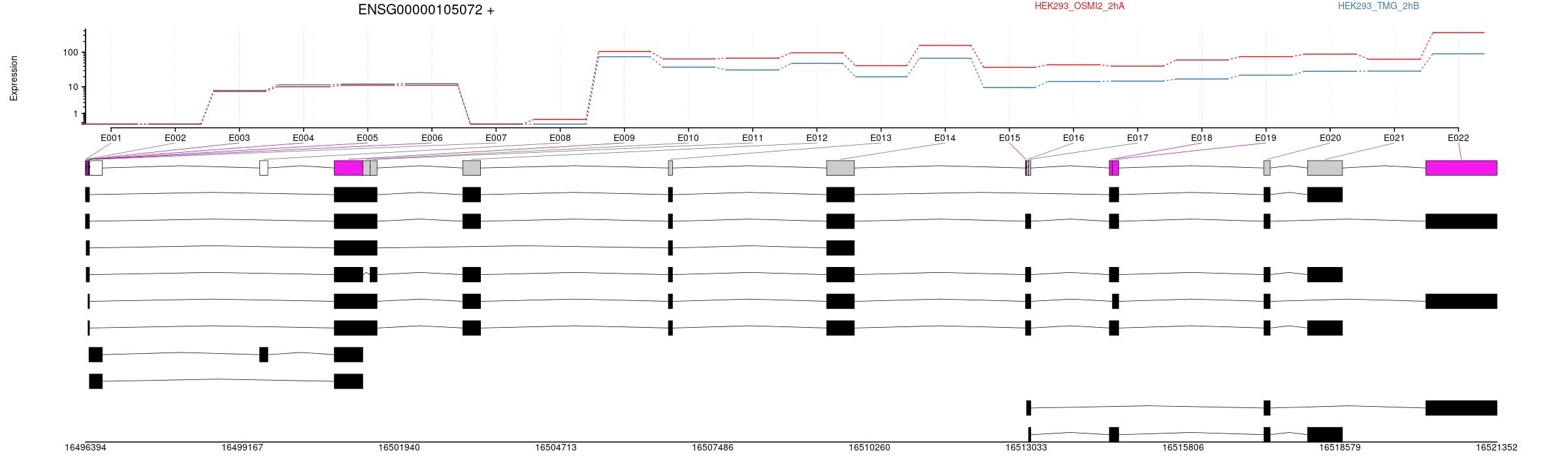Select exon label E010
The height and width of the screenshot is (457, 1568).
click(688, 138)
